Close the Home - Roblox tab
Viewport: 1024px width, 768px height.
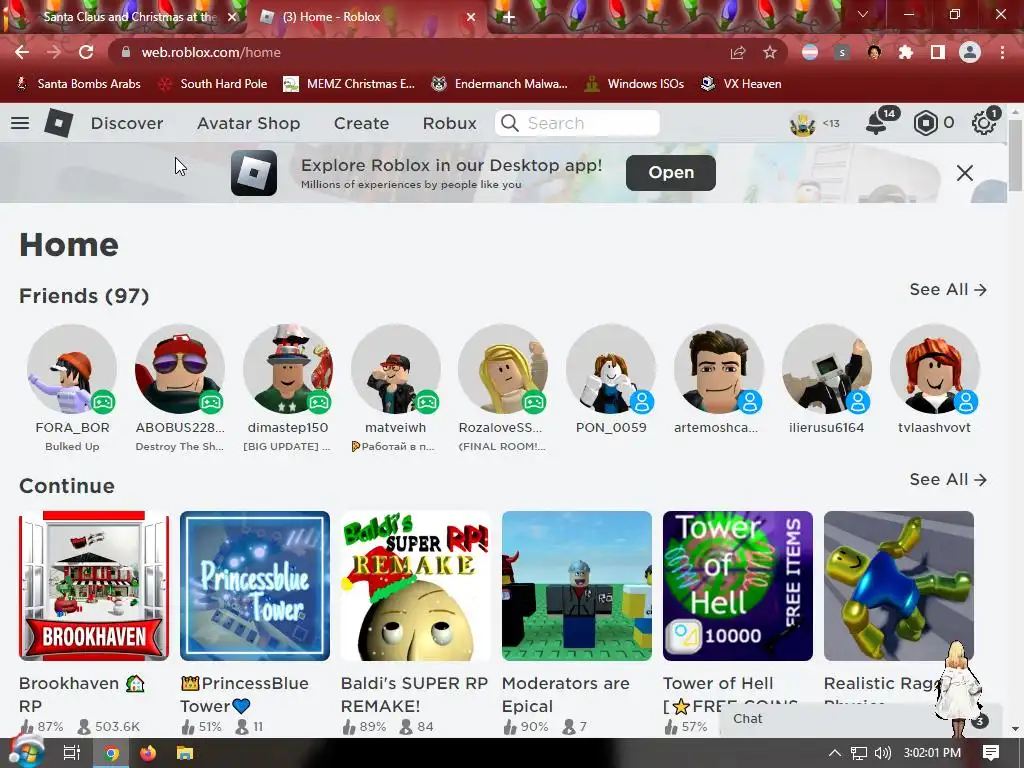[x=471, y=17]
